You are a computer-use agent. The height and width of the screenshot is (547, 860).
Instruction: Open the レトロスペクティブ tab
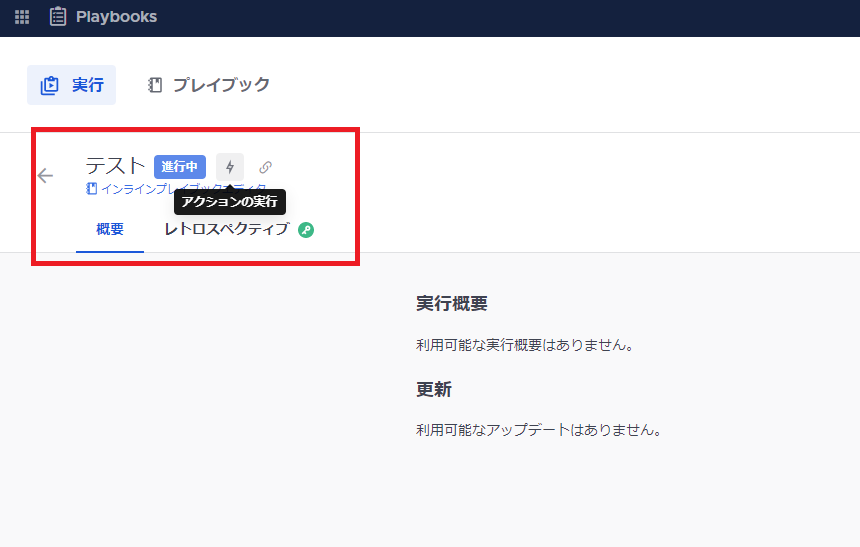(x=227, y=229)
